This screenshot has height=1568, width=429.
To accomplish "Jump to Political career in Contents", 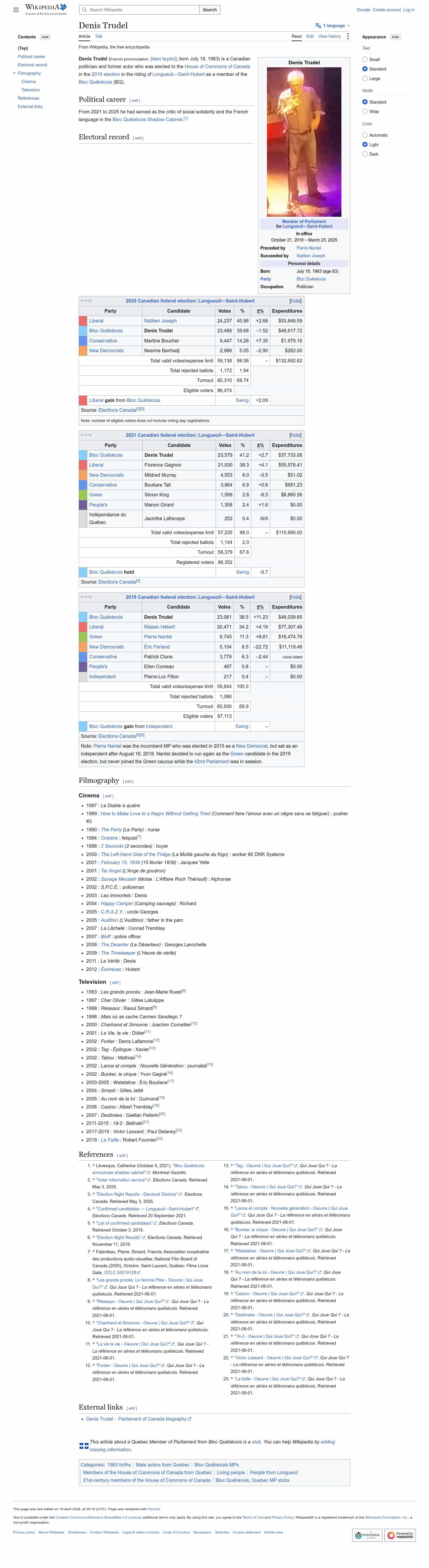I will pyautogui.click(x=32, y=57).
